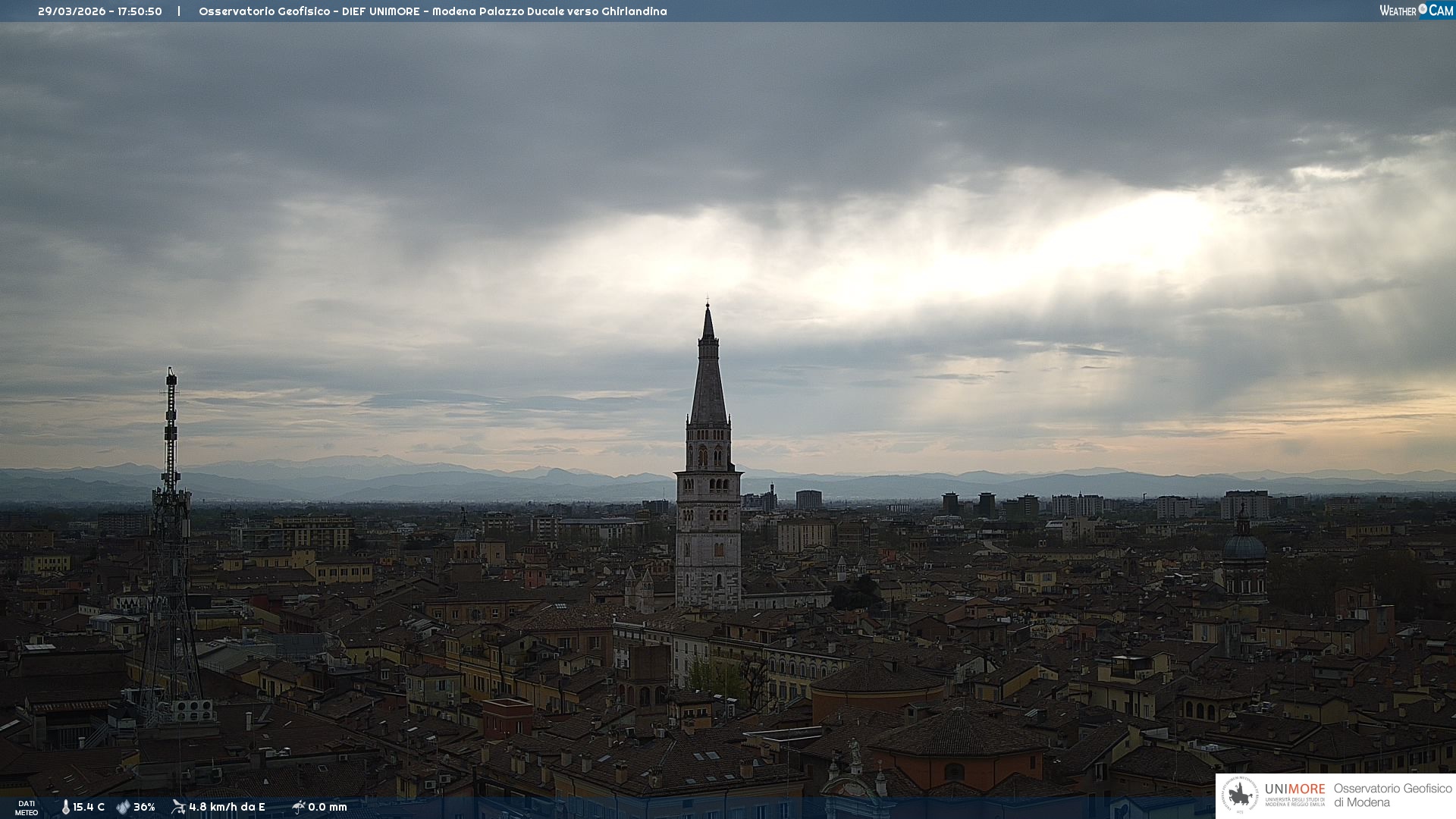Click the wind anemometer icon
Viewport: 1456px width, 819px height.
[178, 807]
